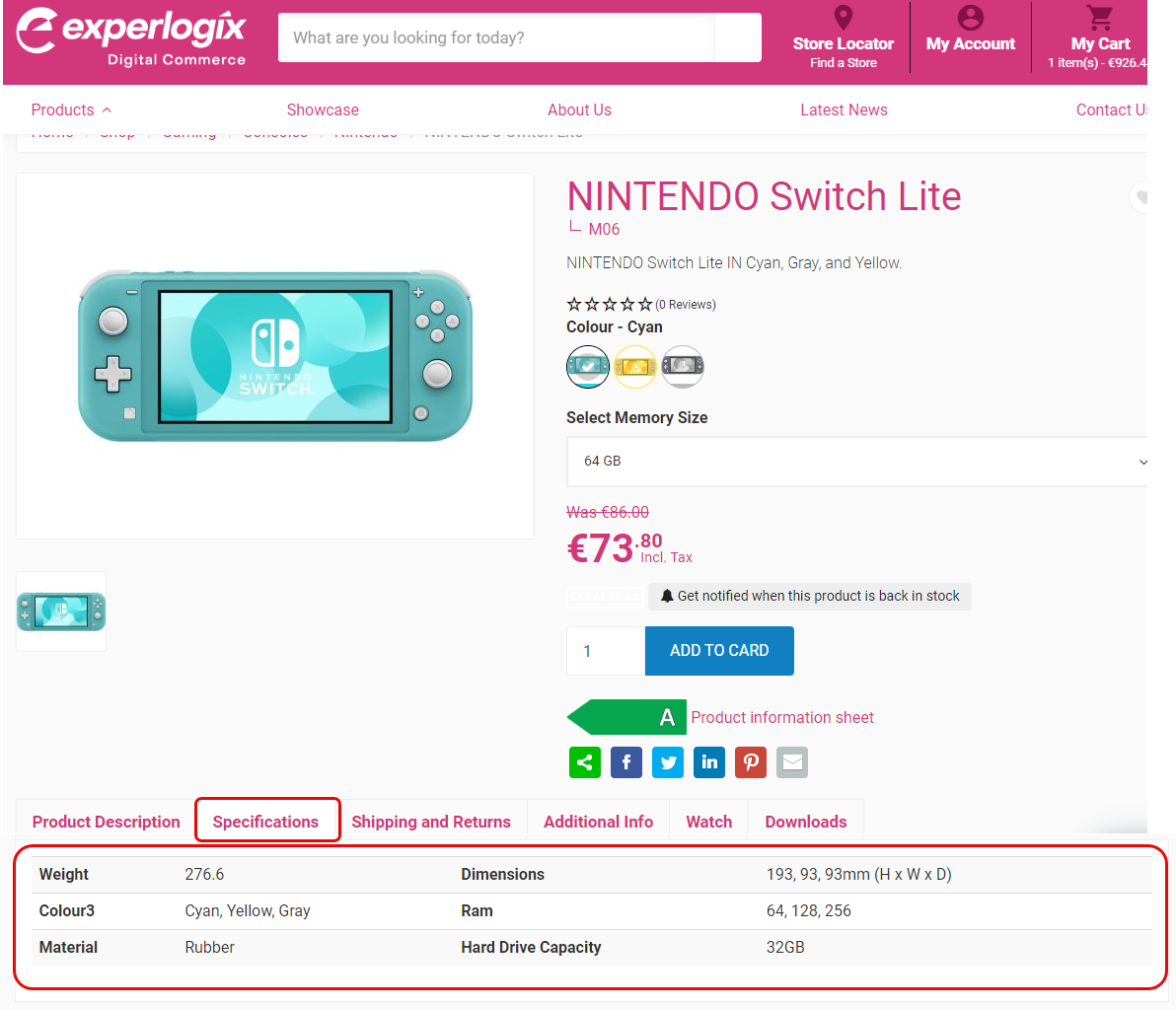Expand the Products menu
Viewport: 1176px width, 1009px height.
point(71,109)
